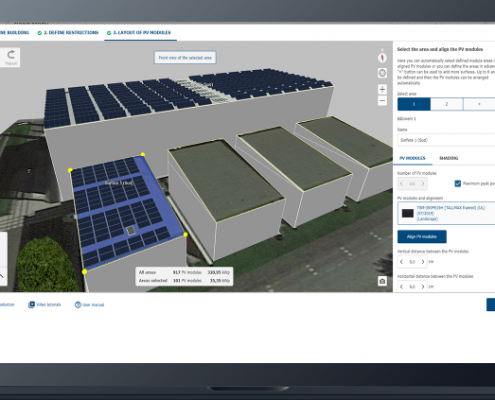Image resolution: width=495 pixels, height=400 pixels.
Task: Toggle the Maximum peak power checkbox
Action: click(458, 184)
